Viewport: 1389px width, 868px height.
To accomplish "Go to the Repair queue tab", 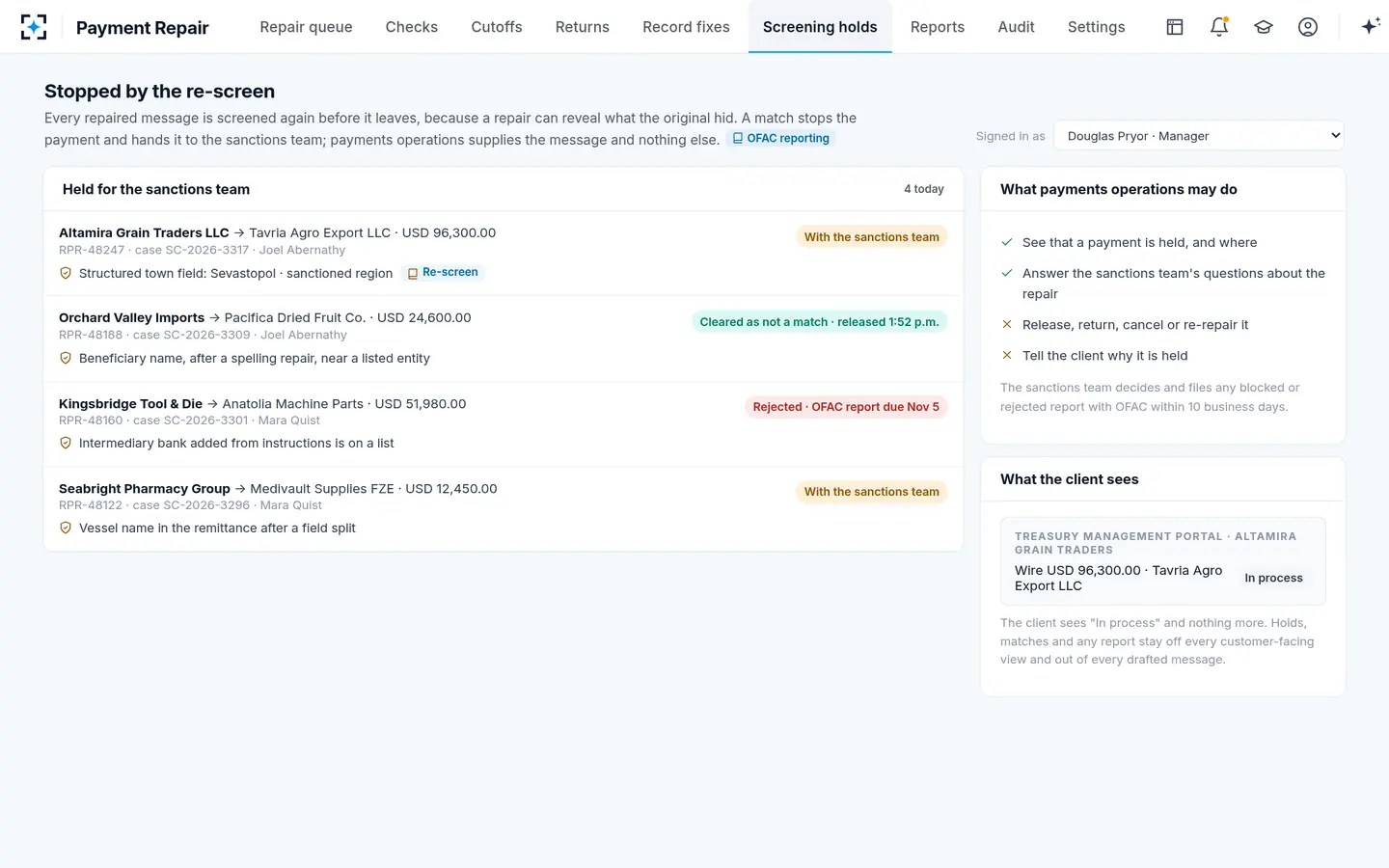I will [306, 27].
